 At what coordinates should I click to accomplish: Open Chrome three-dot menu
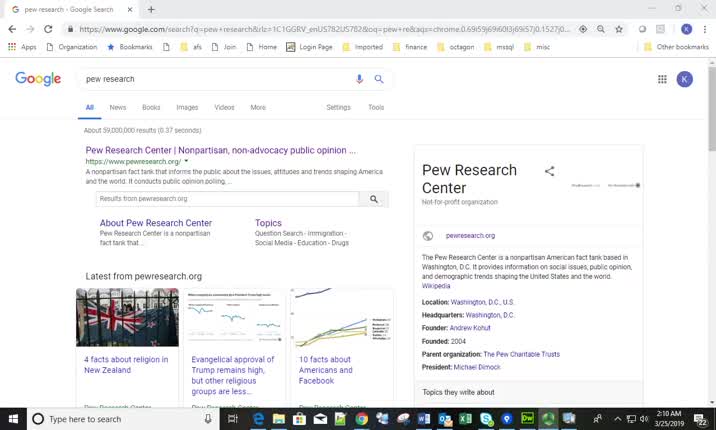[x=705, y=29]
